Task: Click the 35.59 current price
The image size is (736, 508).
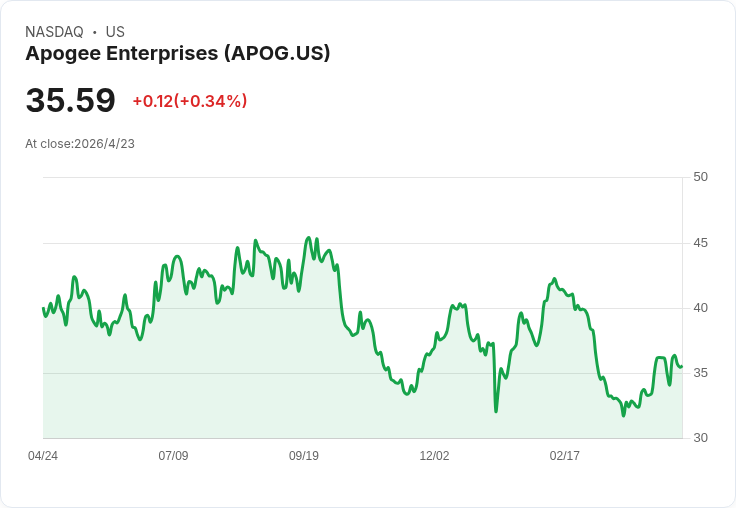Action: (x=70, y=101)
